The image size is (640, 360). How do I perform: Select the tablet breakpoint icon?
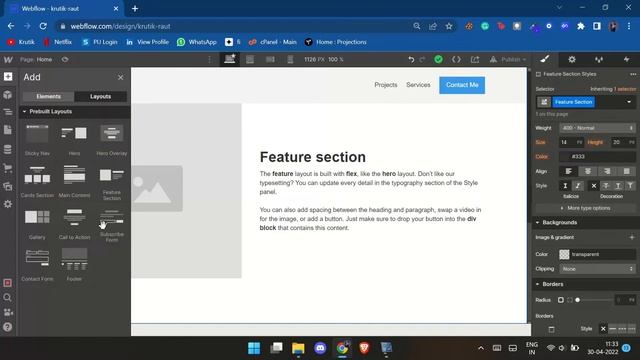pos(250,60)
